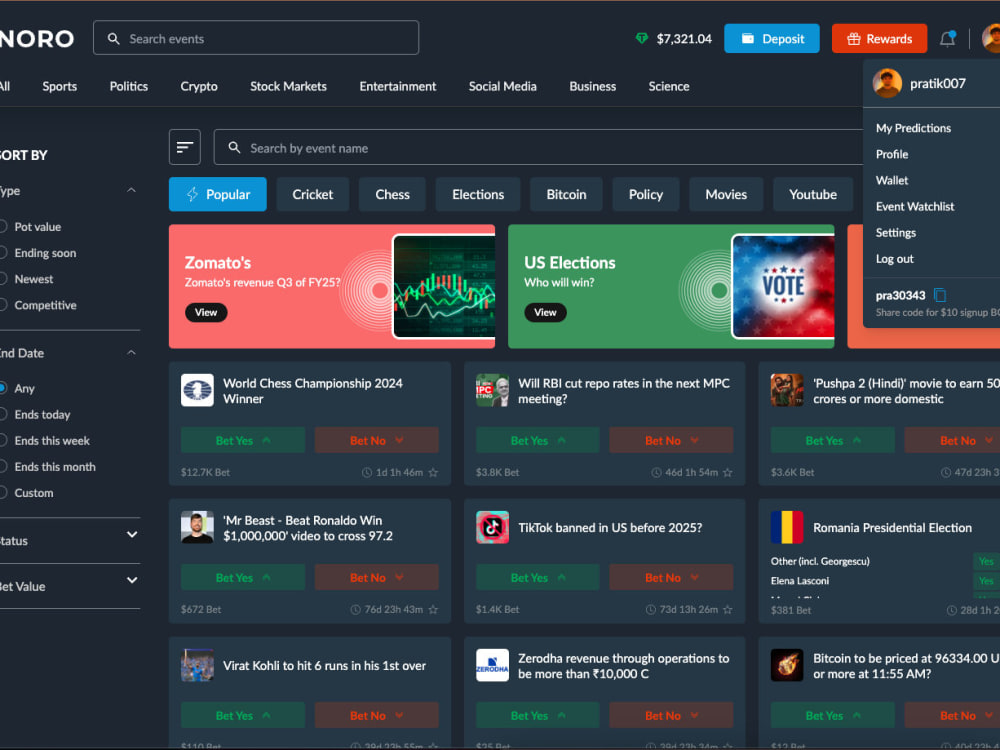Select the Ends today option
The image size is (1000, 750).
pos(35,414)
